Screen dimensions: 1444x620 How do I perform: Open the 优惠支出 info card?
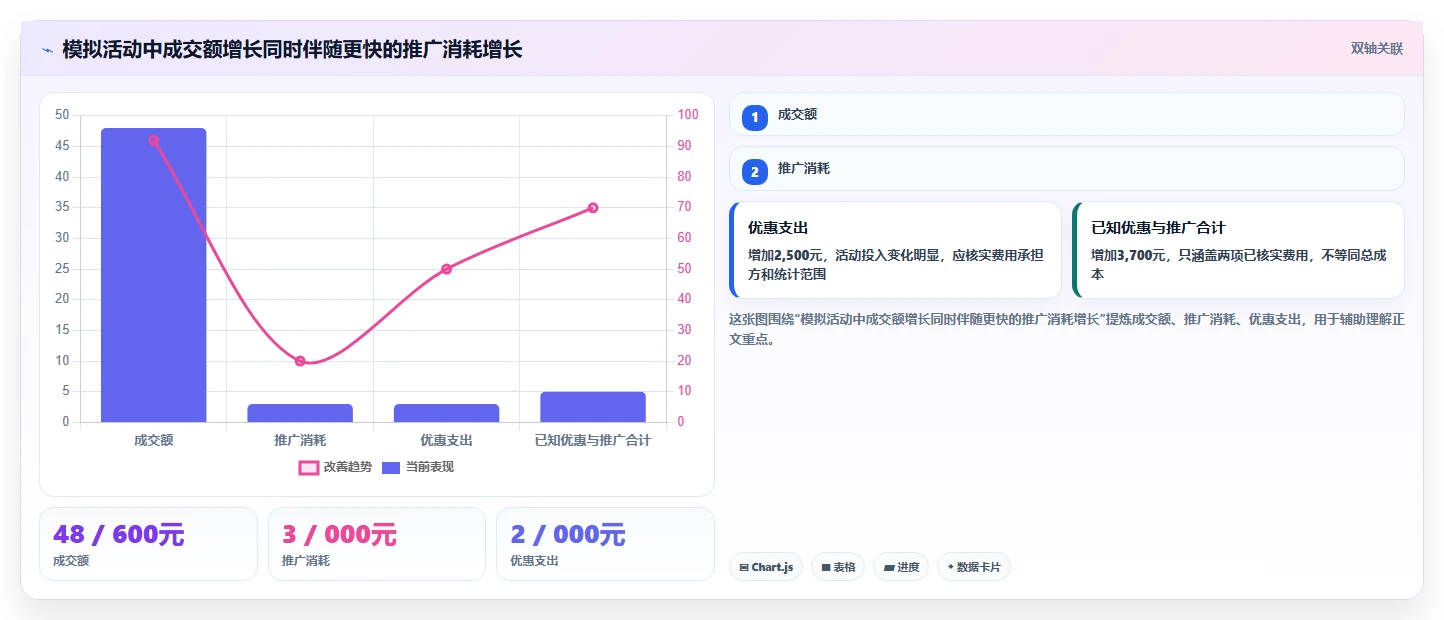coord(895,250)
